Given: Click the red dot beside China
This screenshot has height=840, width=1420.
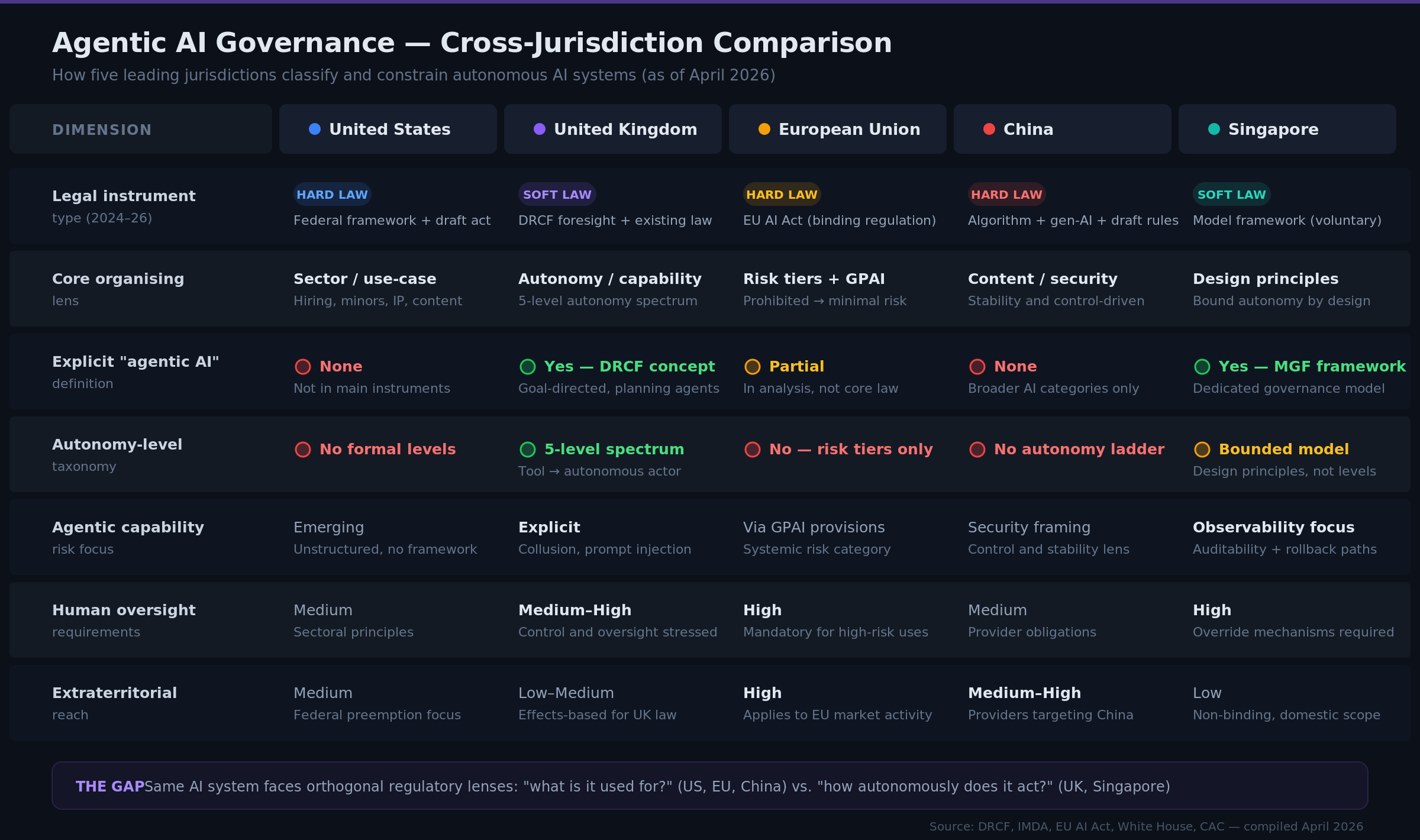Looking at the screenshot, I should point(989,129).
